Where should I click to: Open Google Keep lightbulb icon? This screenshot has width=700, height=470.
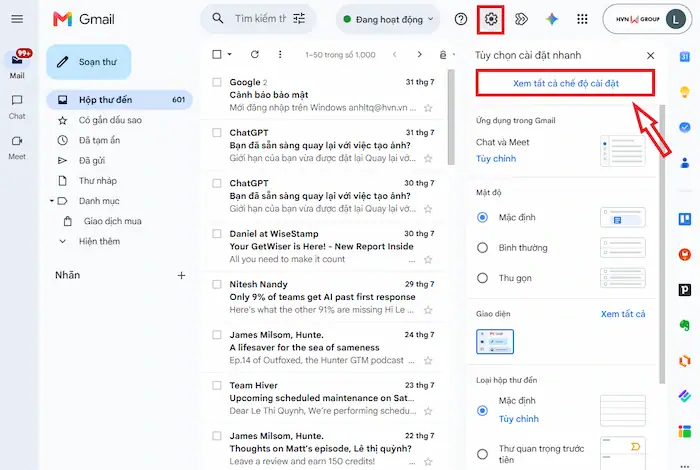tap(684, 92)
